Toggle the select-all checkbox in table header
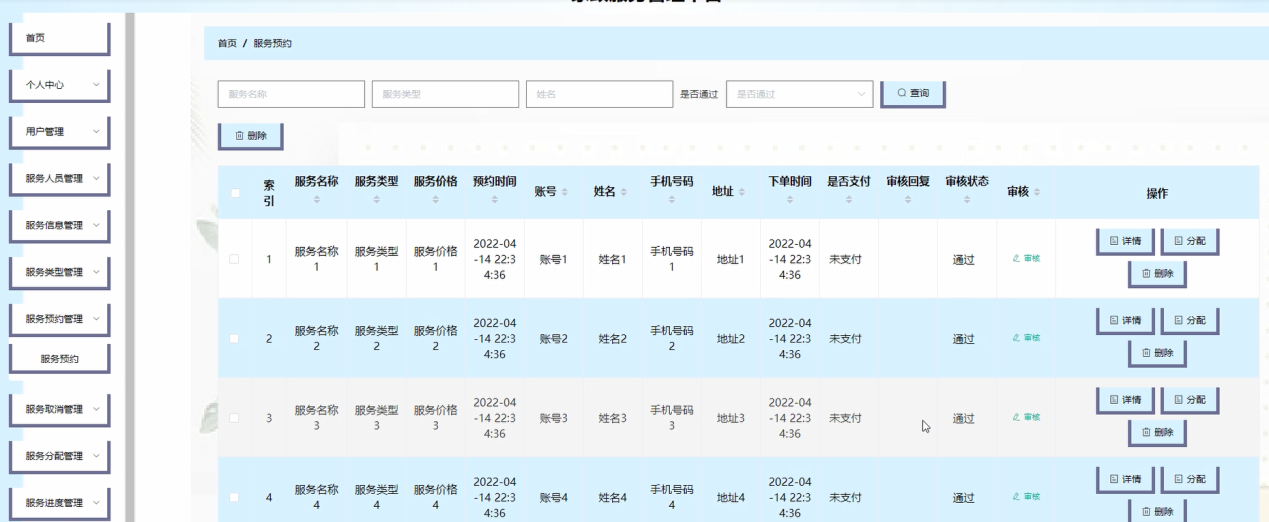The height and width of the screenshot is (522, 1269). click(234, 194)
